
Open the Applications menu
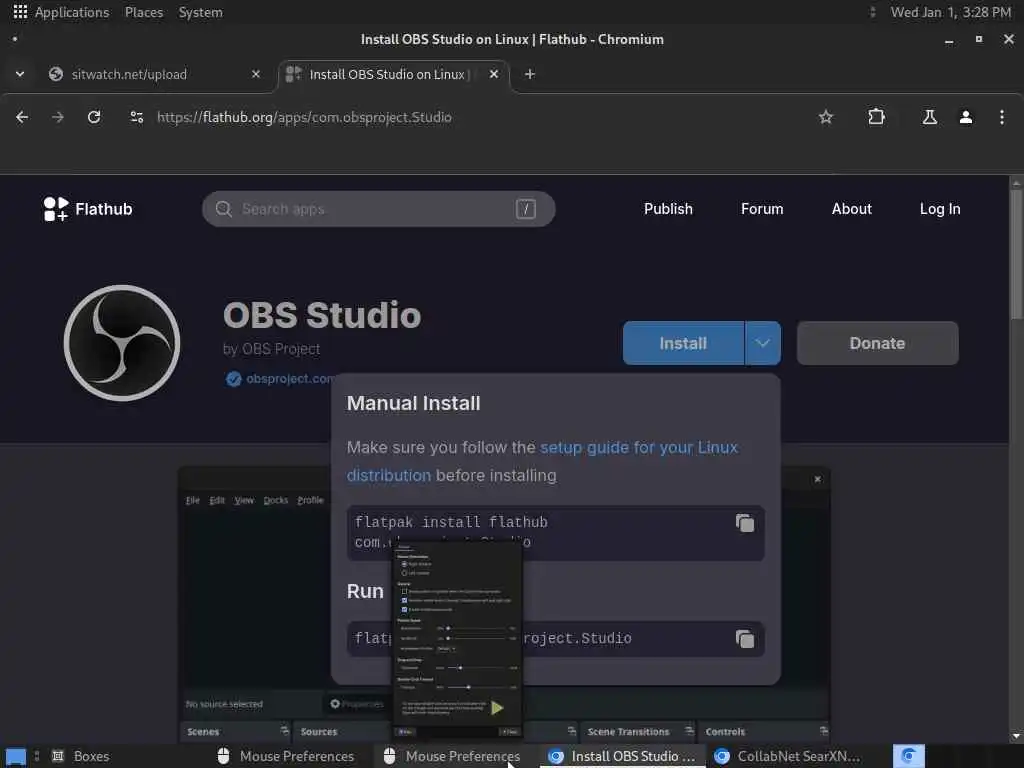pos(72,12)
